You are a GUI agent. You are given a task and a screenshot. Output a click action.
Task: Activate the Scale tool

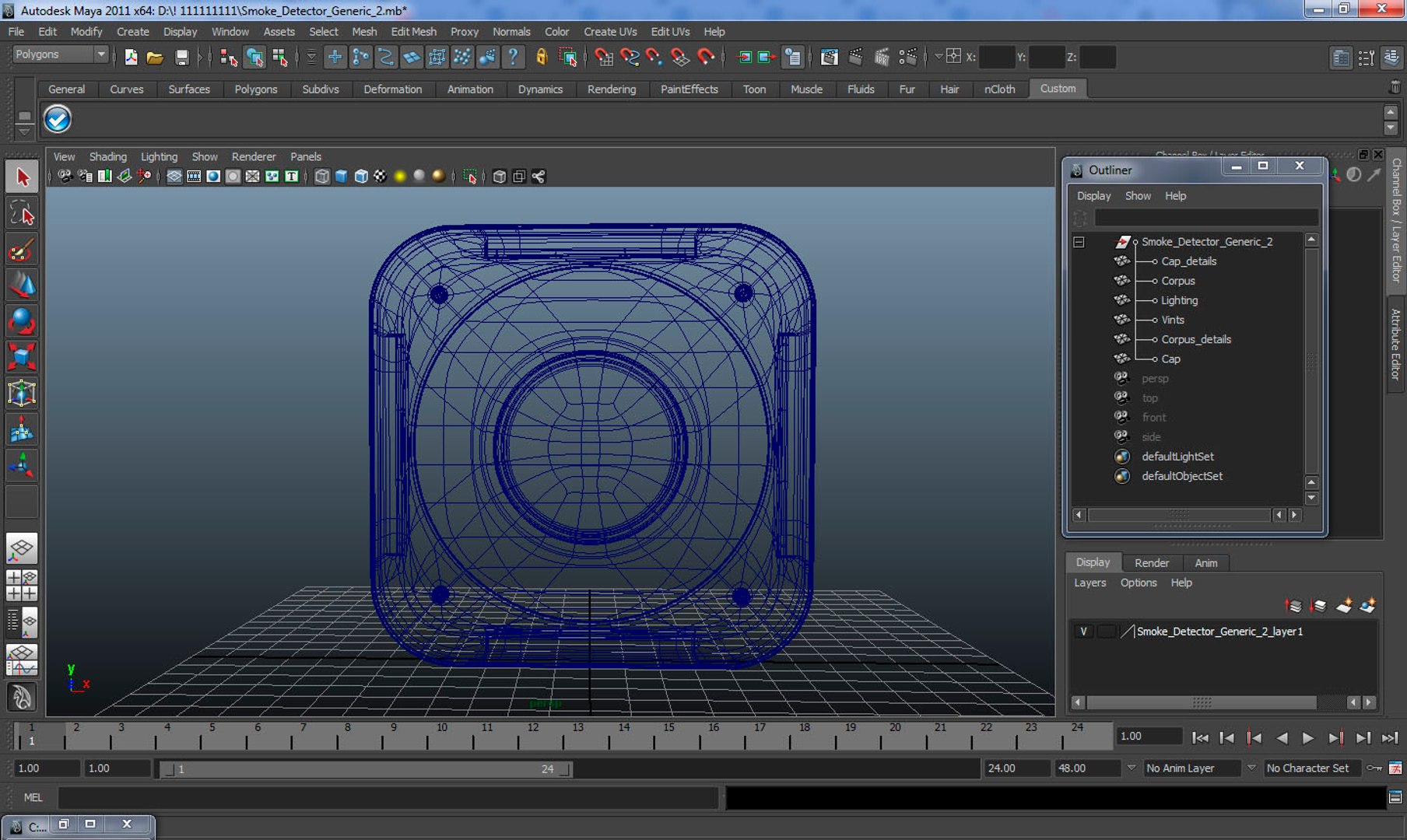[22, 357]
